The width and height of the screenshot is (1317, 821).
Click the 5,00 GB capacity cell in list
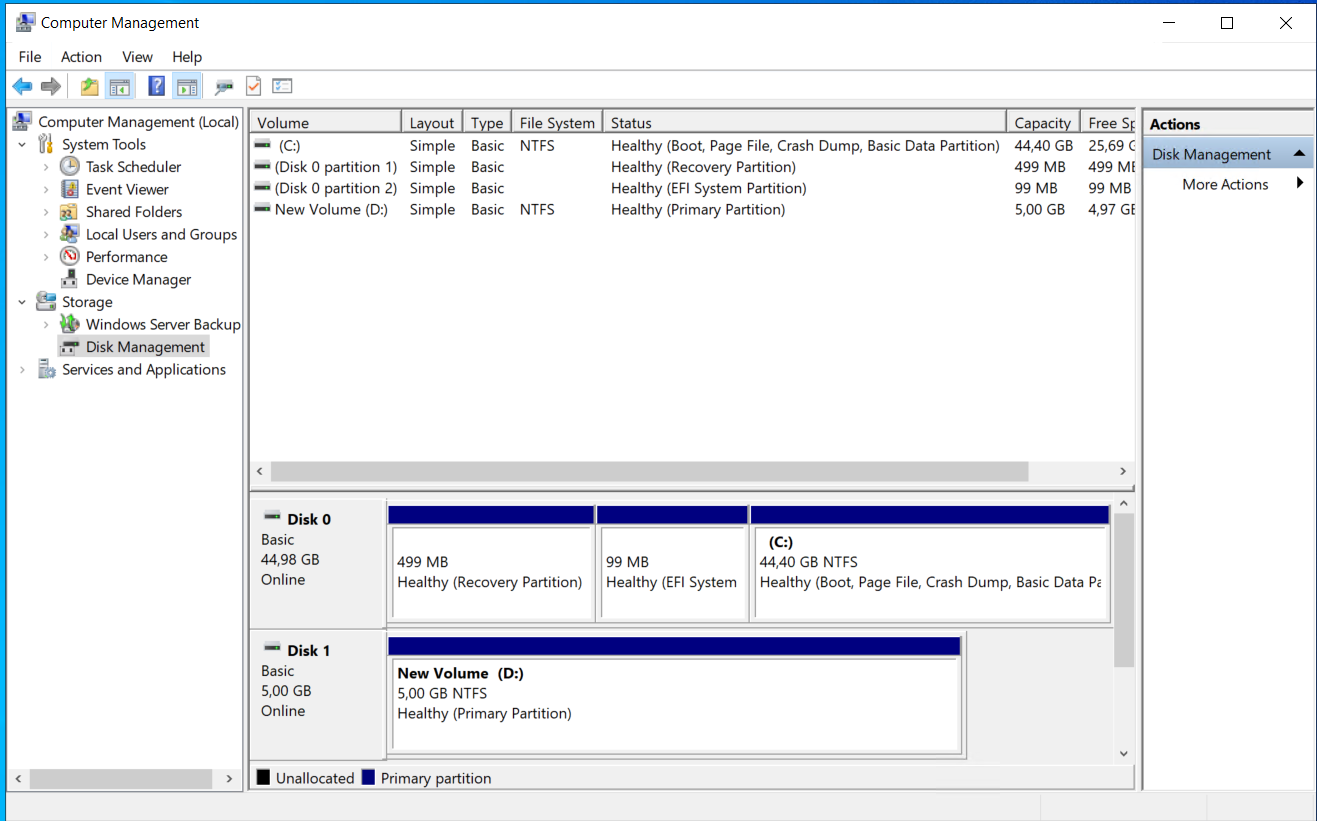1039,210
